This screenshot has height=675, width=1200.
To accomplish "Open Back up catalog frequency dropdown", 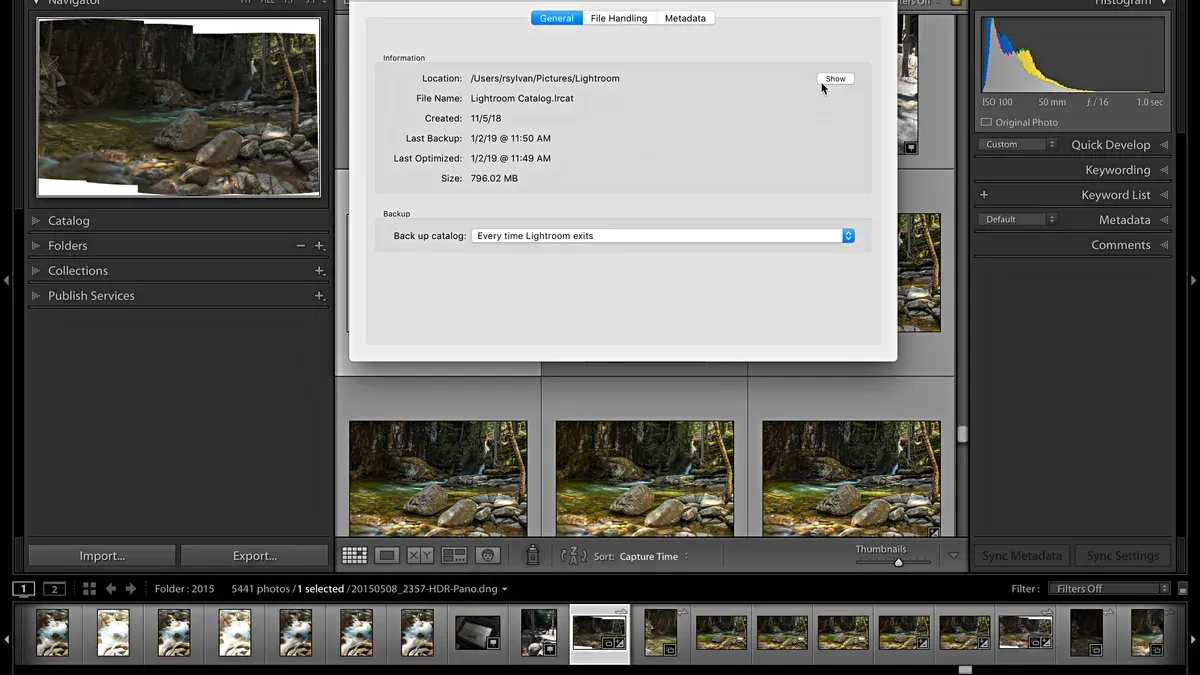I will 663,236.
